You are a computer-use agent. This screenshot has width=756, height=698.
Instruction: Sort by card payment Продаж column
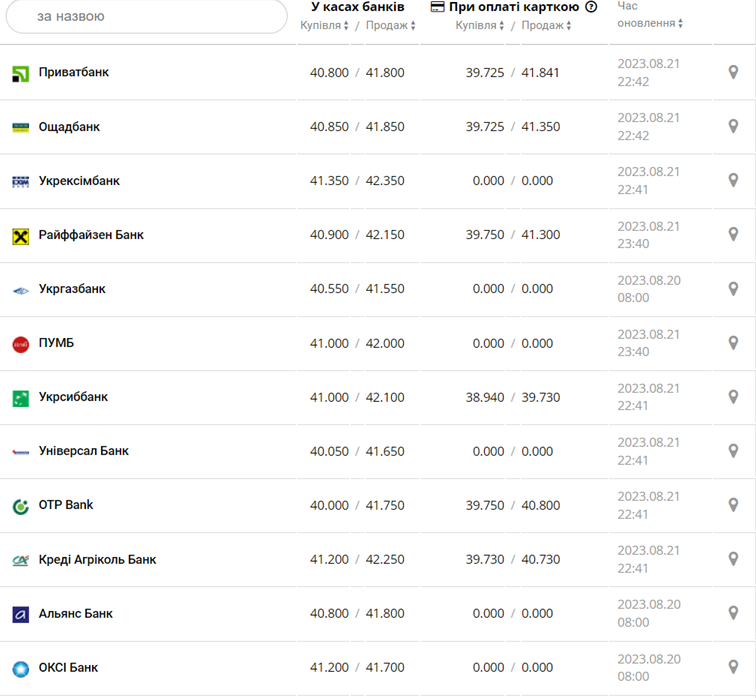coord(547,26)
